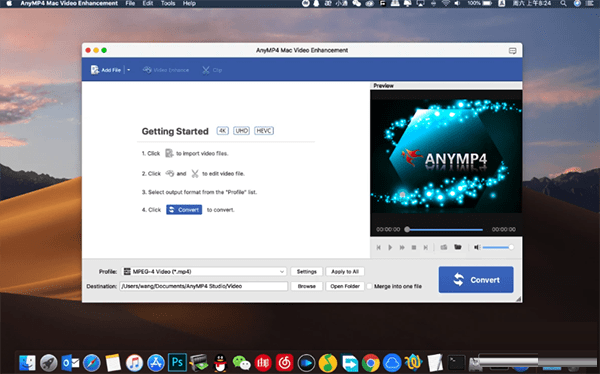The image size is (600, 374).
Task: Open Photoshop from the dock
Action: click(x=177, y=362)
